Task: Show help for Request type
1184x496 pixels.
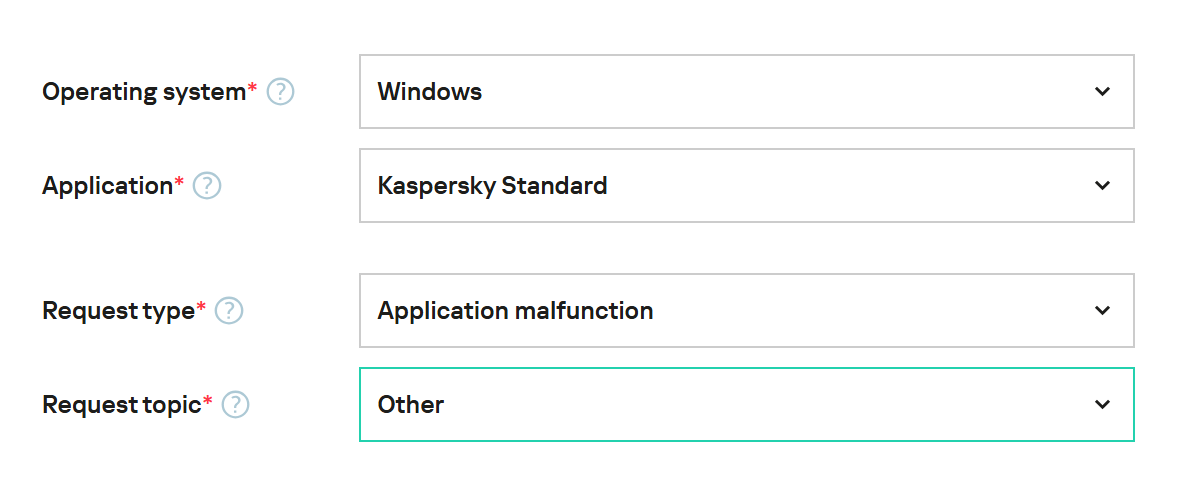Action: tap(230, 310)
